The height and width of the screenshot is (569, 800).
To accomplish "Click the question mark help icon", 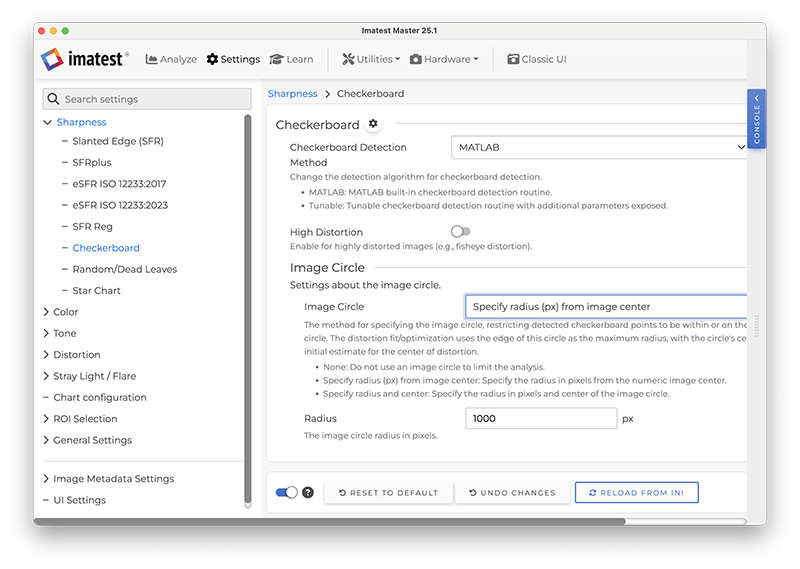I will click(308, 492).
